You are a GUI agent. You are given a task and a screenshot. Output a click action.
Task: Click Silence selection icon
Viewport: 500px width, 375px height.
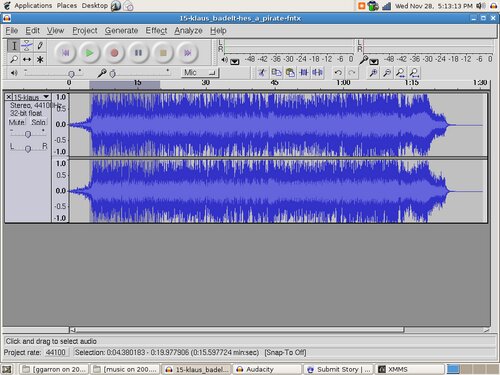[317, 72]
